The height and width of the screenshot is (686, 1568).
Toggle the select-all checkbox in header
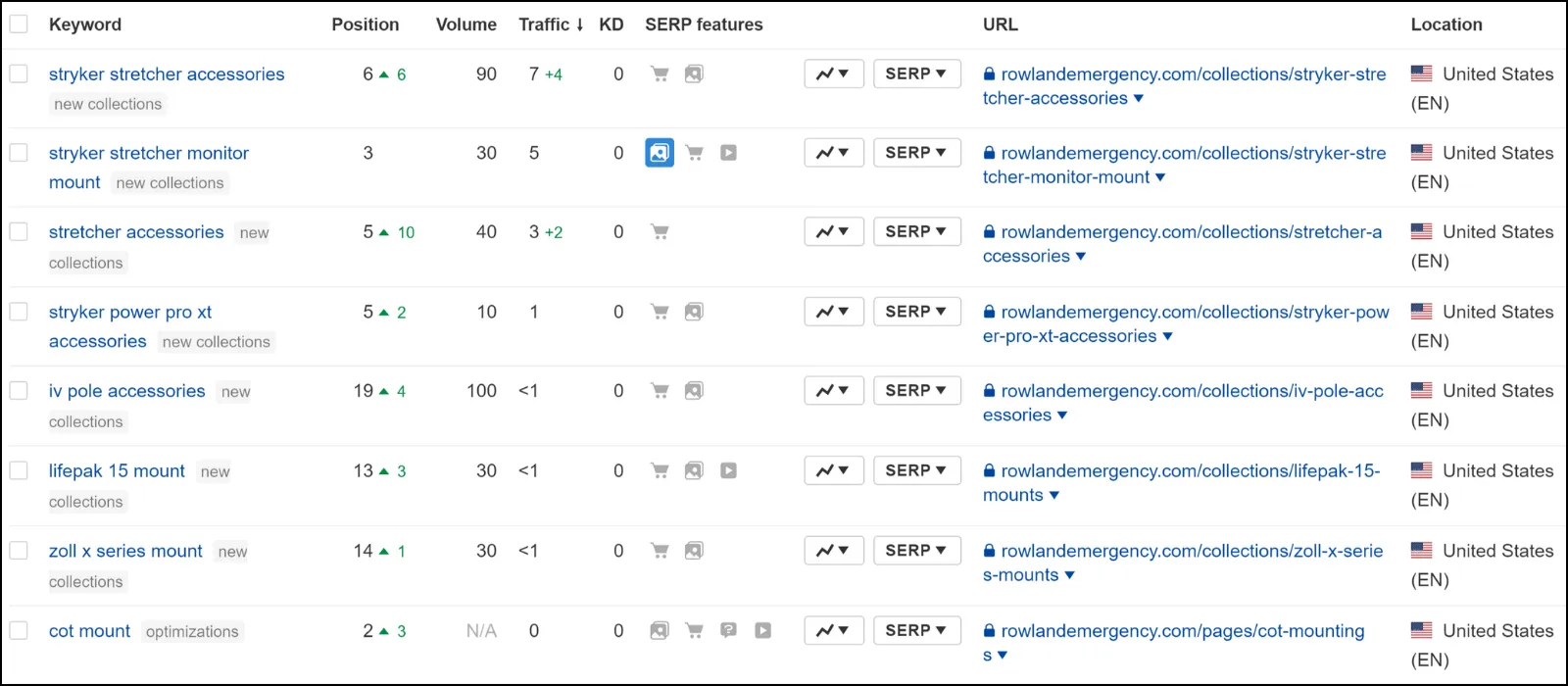tap(19, 24)
